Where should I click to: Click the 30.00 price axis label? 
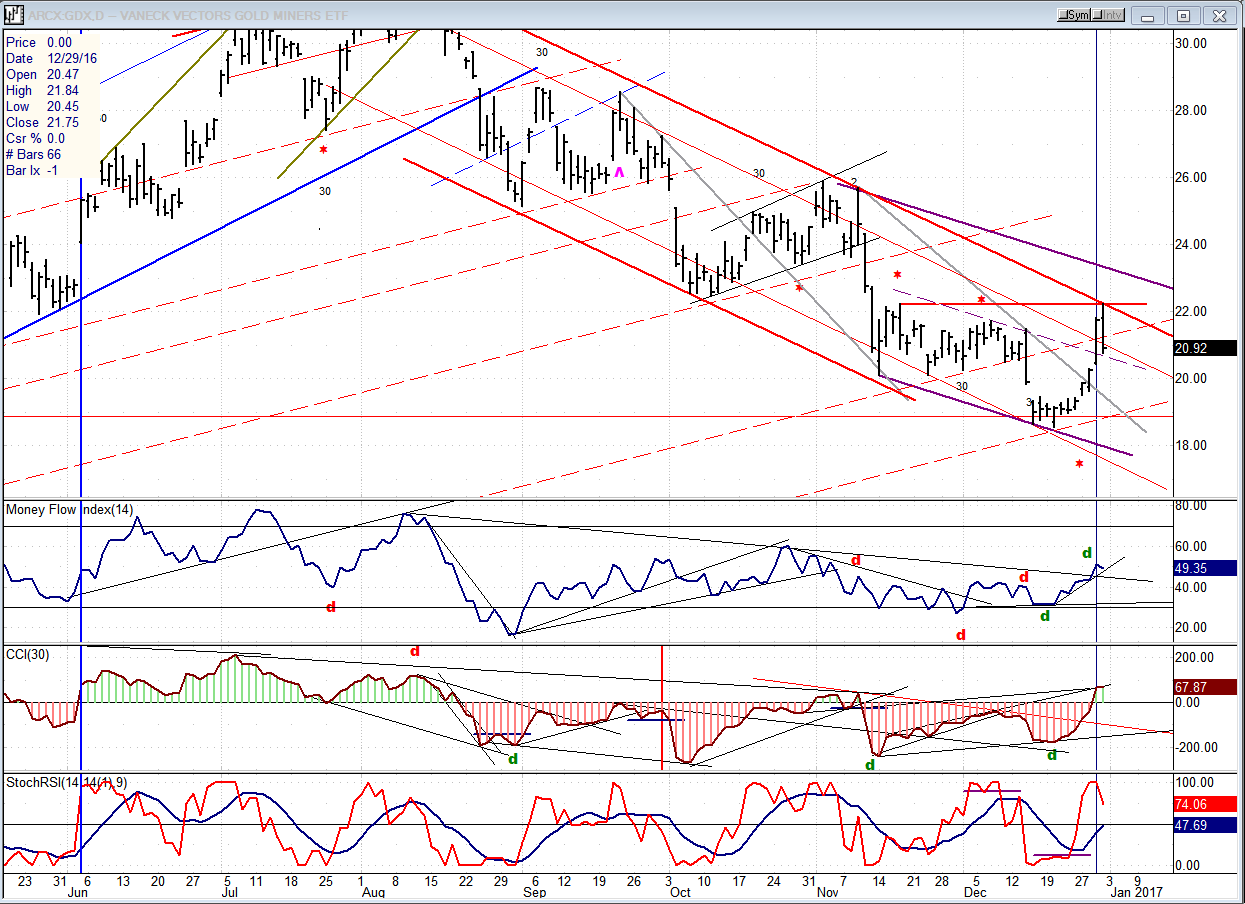pos(1190,43)
